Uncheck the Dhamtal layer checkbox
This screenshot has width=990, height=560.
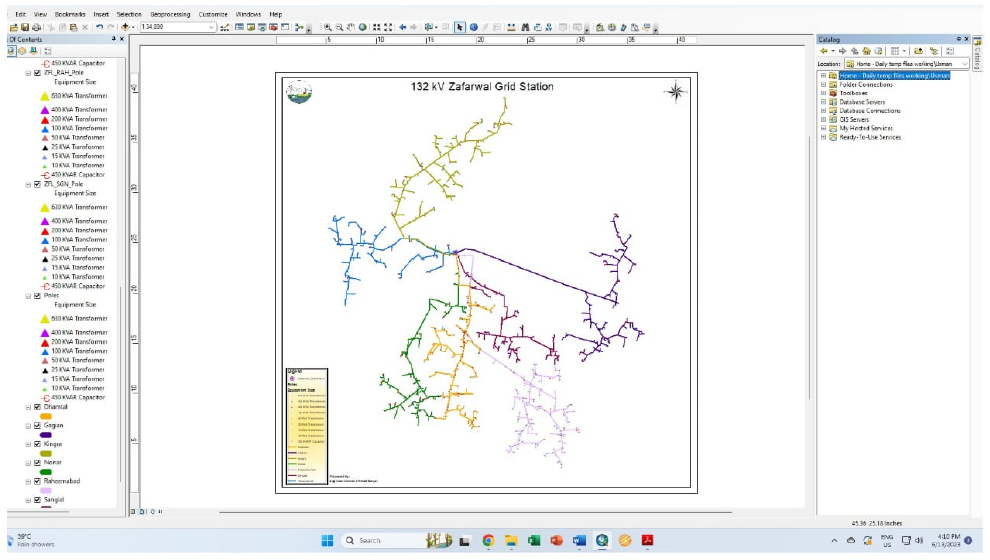click(x=38, y=407)
